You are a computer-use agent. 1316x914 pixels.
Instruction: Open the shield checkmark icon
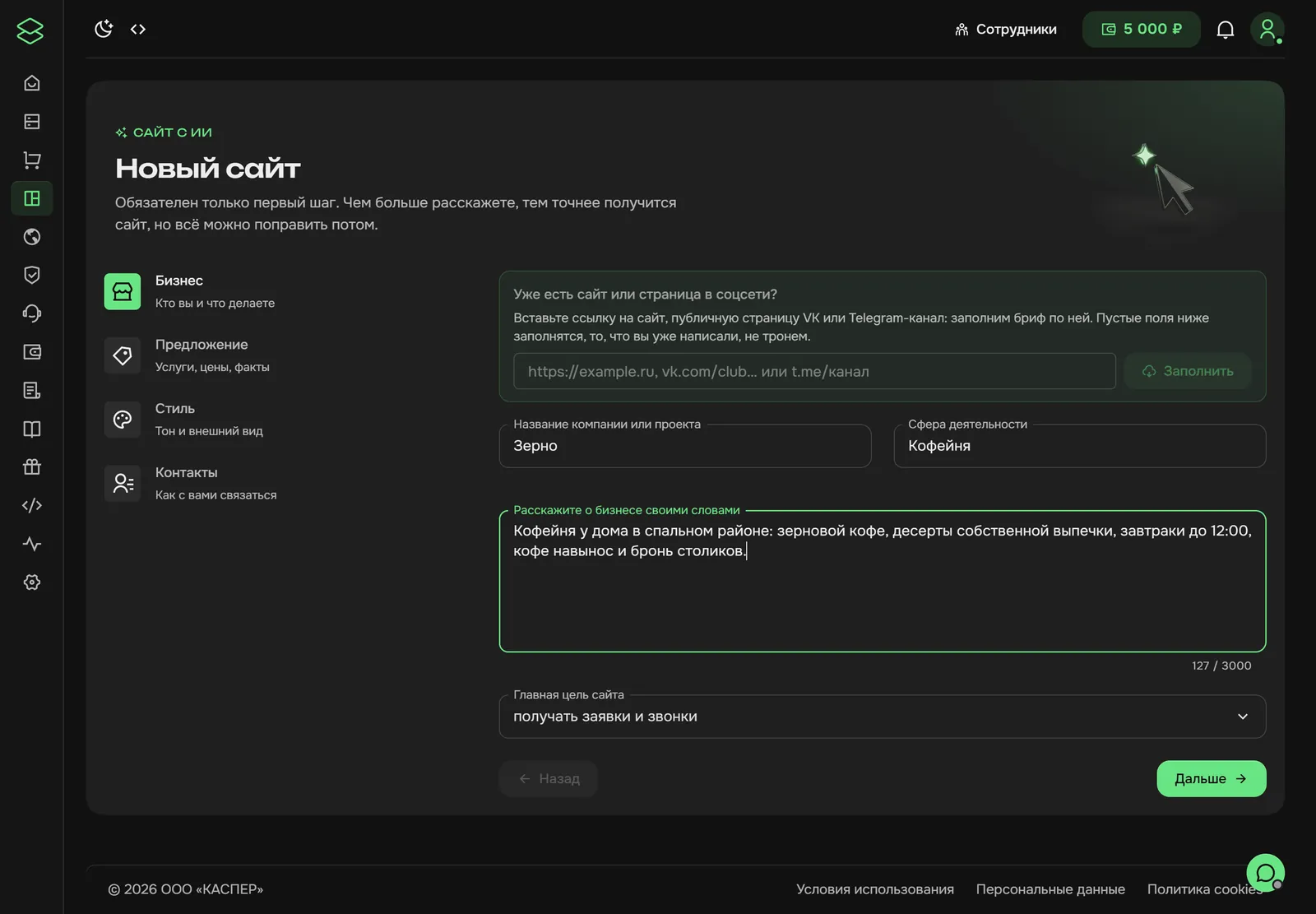click(x=32, y=275)
